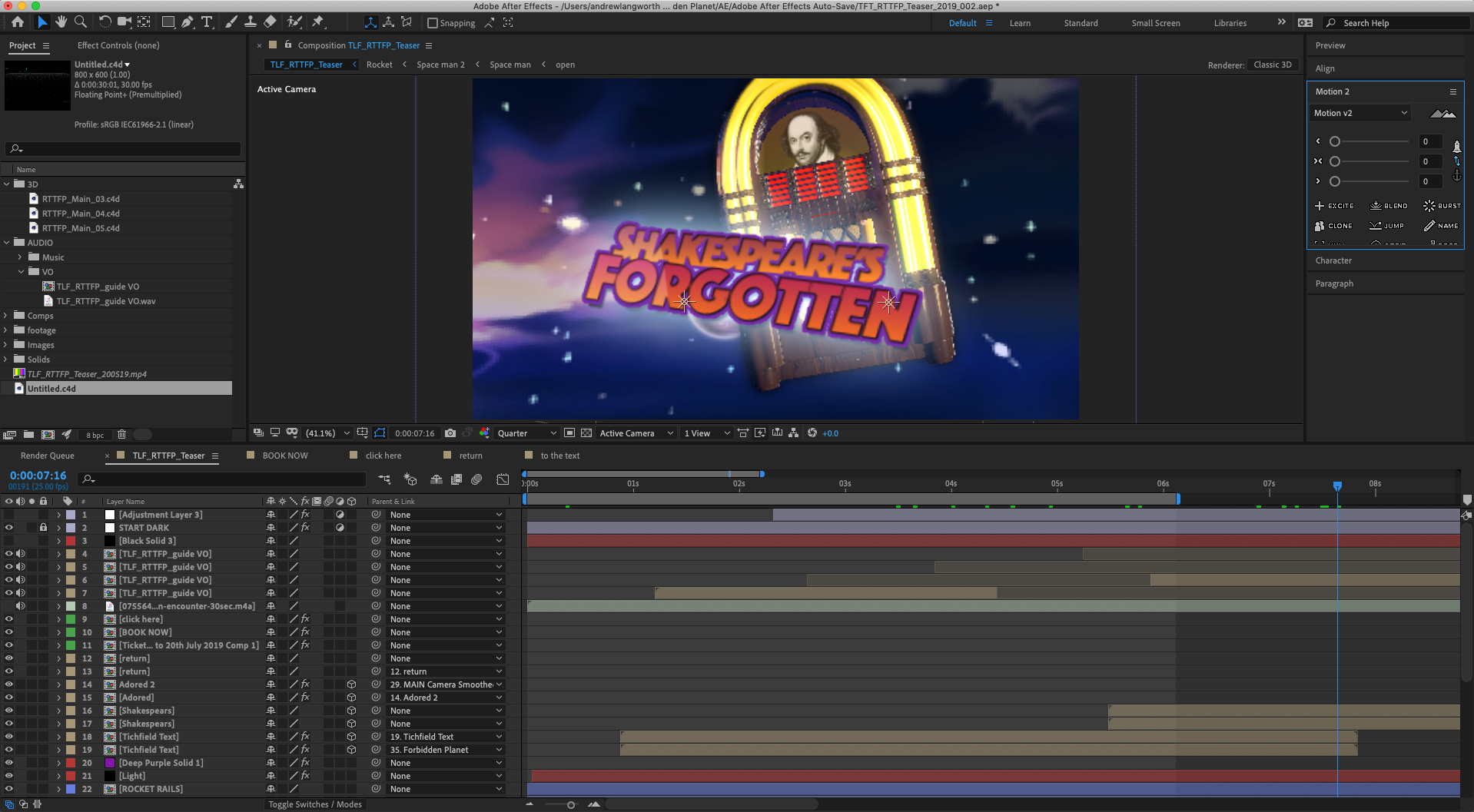Click Toggle Switches / Modes button
The height and width of the screenshot is (812, 1474).
pos(315,804)
